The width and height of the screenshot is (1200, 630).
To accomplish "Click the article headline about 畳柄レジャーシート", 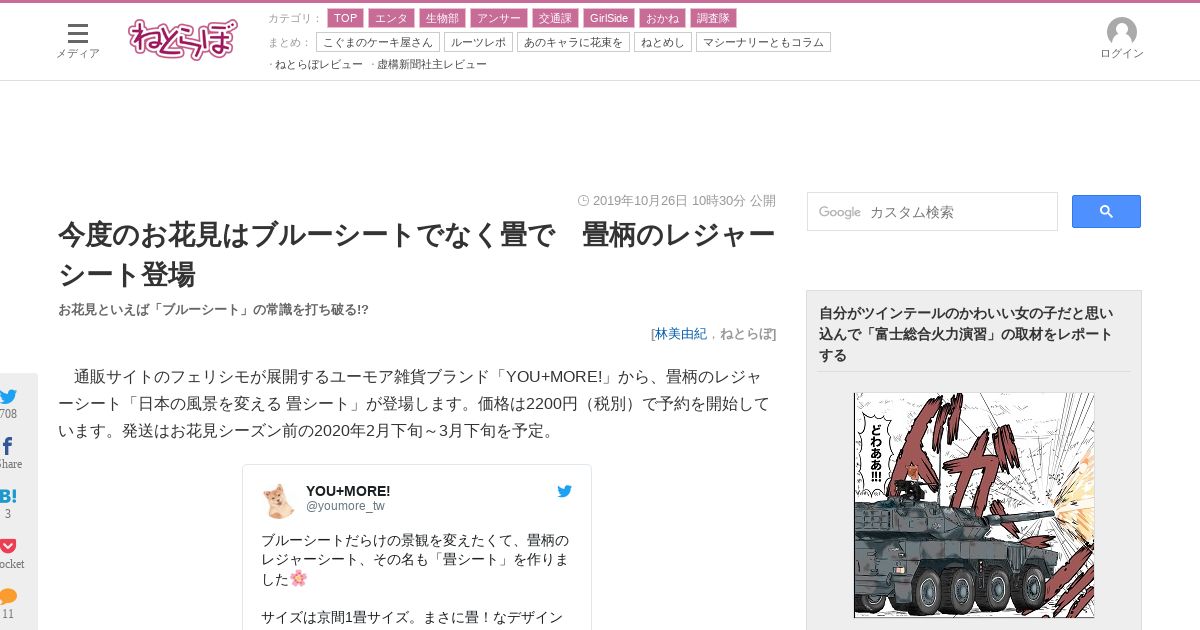I will (417, 254).
